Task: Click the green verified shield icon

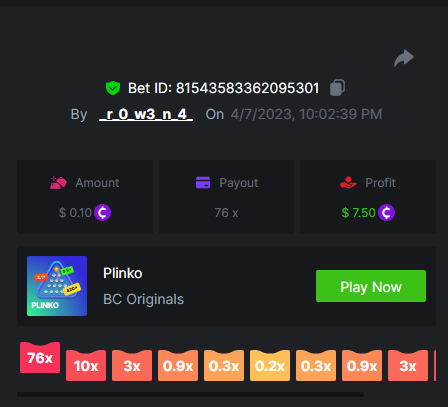Action: point(113,88)
